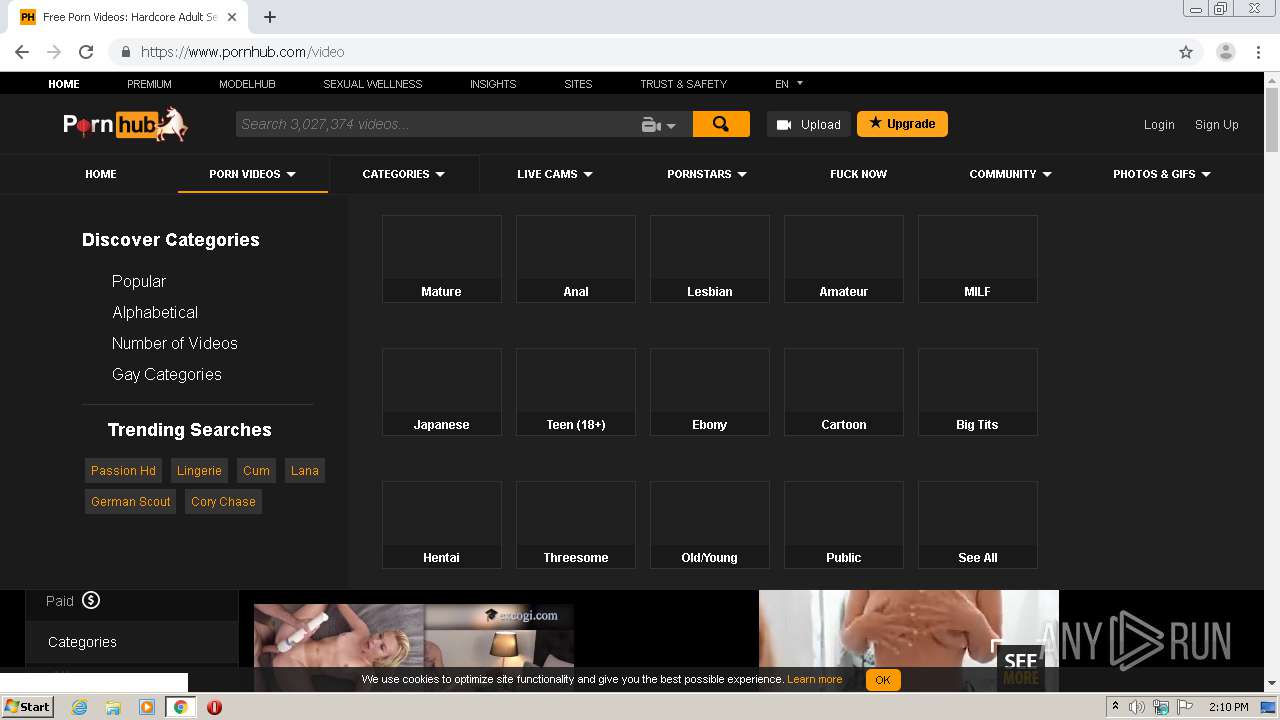This screenshot has height=720, width=1280.
Task: Open the TRUST & SAFETY link
Action: point(683,84)
